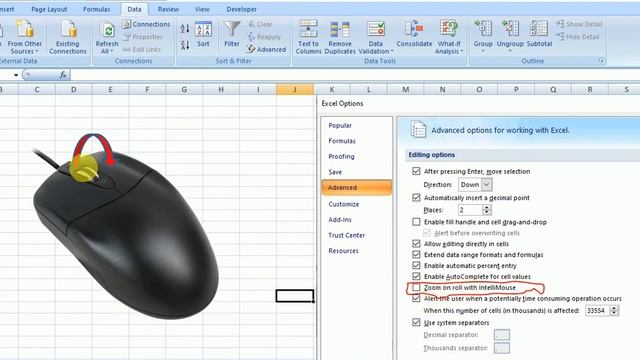Toggle Allow editing directly in cells
640x360 pixels.
[416, 244]
